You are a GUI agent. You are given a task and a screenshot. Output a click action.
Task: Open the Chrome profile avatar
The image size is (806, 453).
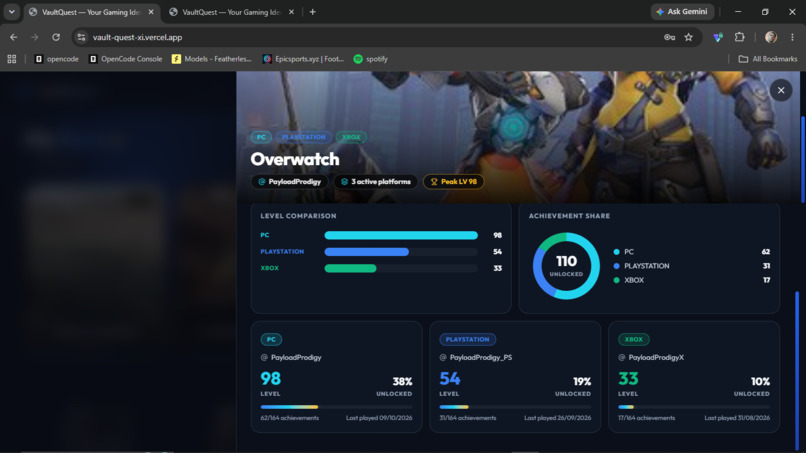click(x=771, y=37)
